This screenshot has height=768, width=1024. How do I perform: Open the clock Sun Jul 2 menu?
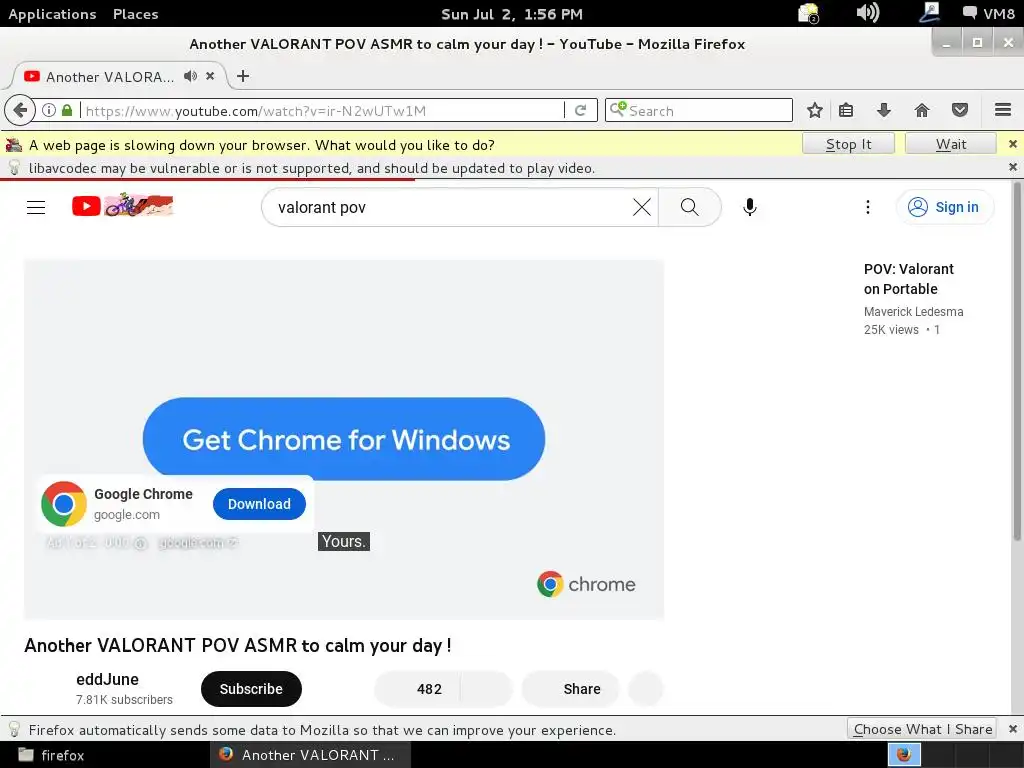click(511, 14)
